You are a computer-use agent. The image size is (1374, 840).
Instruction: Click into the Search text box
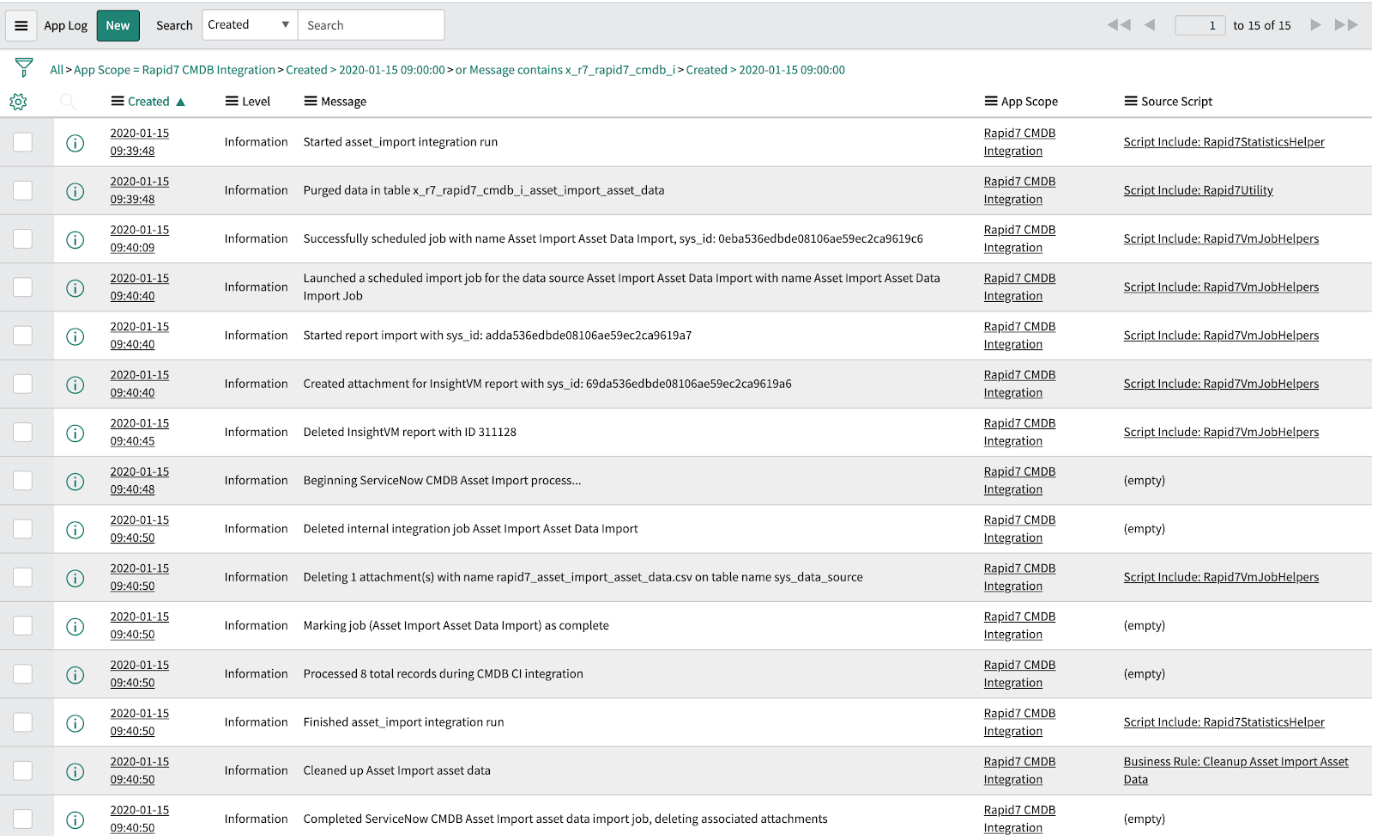tap(371, 25)
